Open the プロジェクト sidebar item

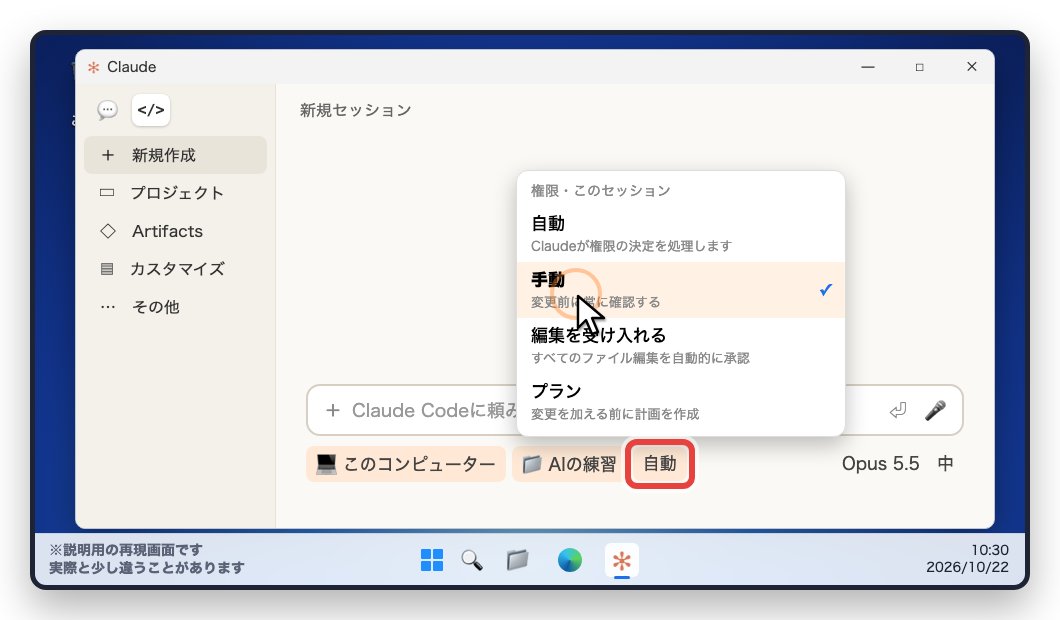(x=176, y=193)
